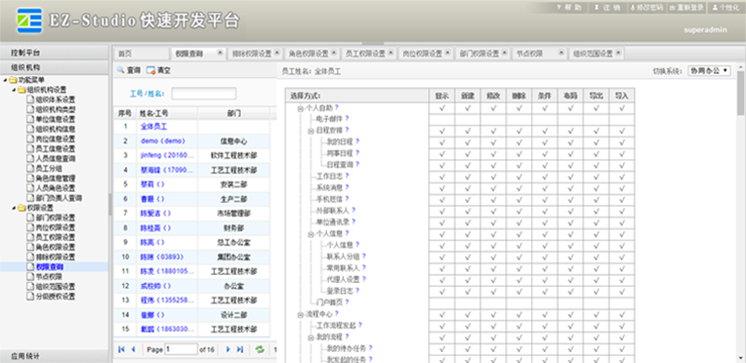Switch to the 首页 tab
The width and height of the screenshot is (746, 363).
click(141, 54)
